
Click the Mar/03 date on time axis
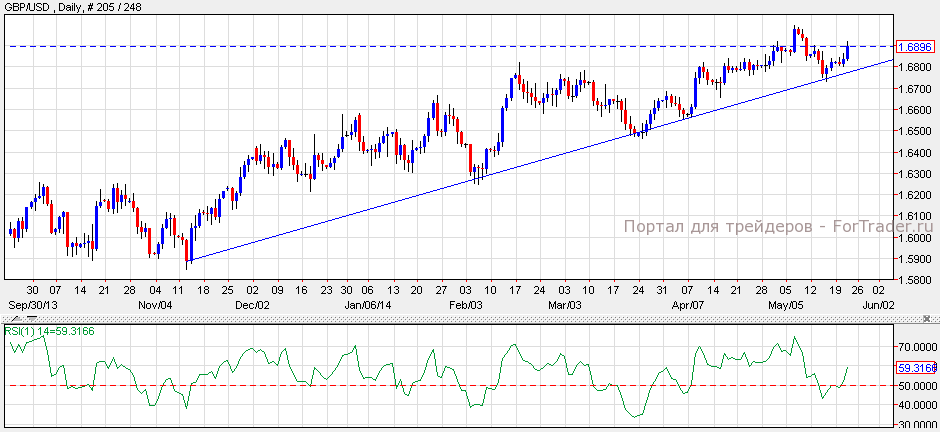(565, 304)
